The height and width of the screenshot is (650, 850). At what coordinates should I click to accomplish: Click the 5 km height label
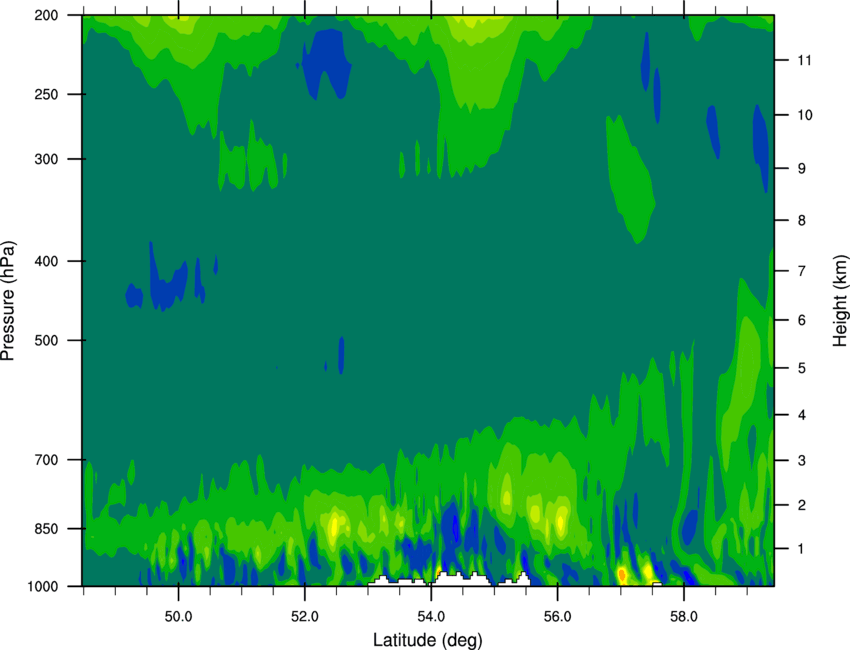click(802, 369)
